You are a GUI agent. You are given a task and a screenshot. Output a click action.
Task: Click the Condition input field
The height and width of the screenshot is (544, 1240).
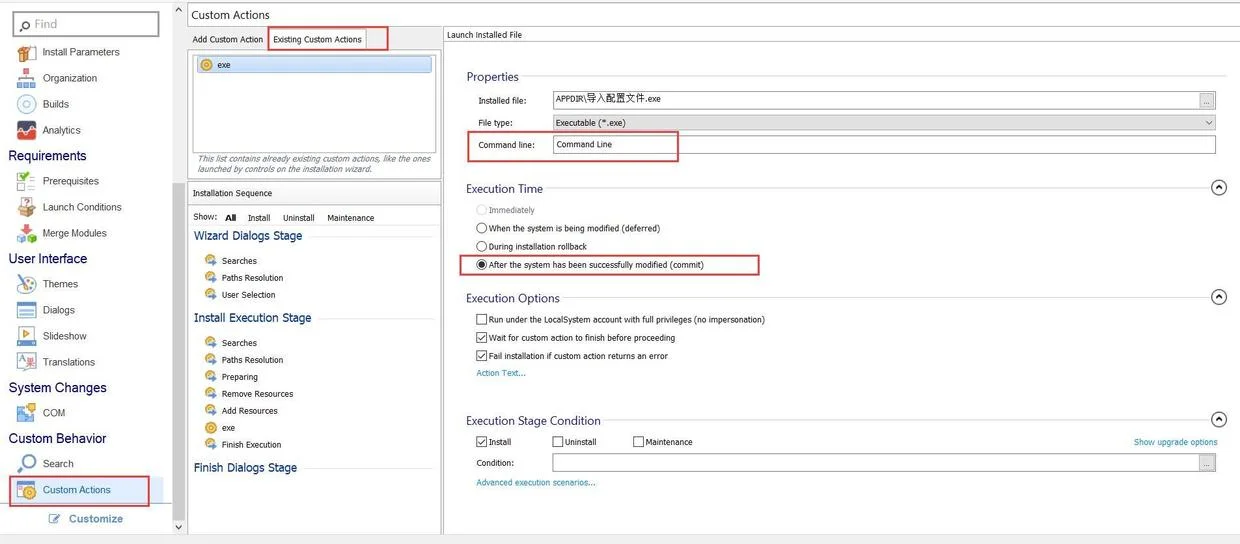point(876,463)
